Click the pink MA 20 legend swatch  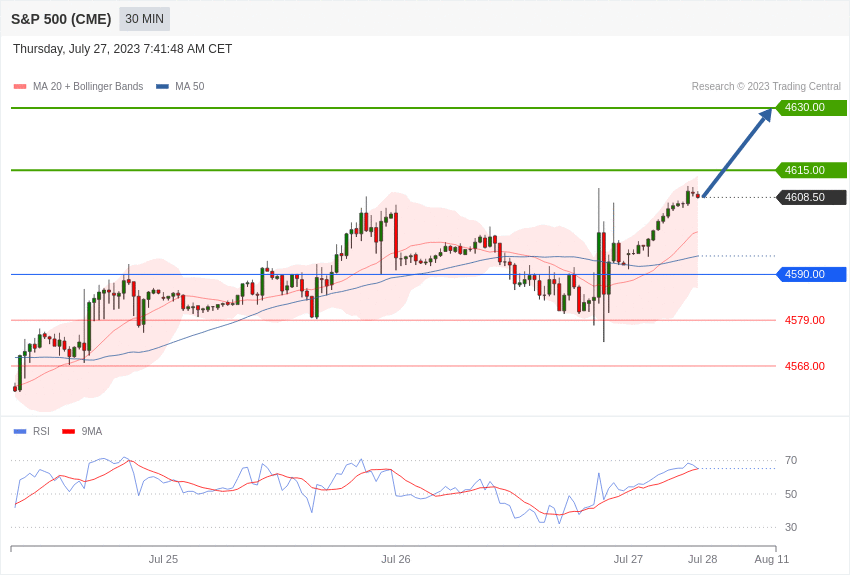20,87
